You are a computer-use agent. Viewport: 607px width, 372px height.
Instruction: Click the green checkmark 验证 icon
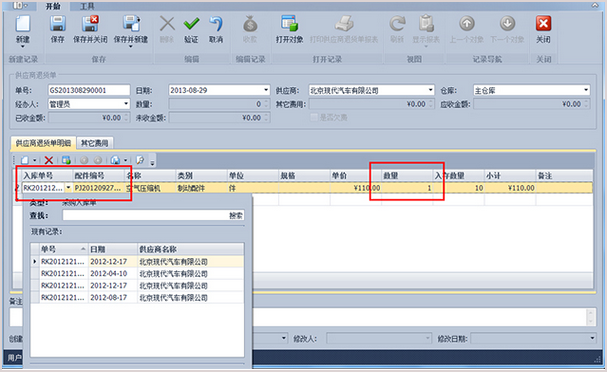(x=191, y=24)
